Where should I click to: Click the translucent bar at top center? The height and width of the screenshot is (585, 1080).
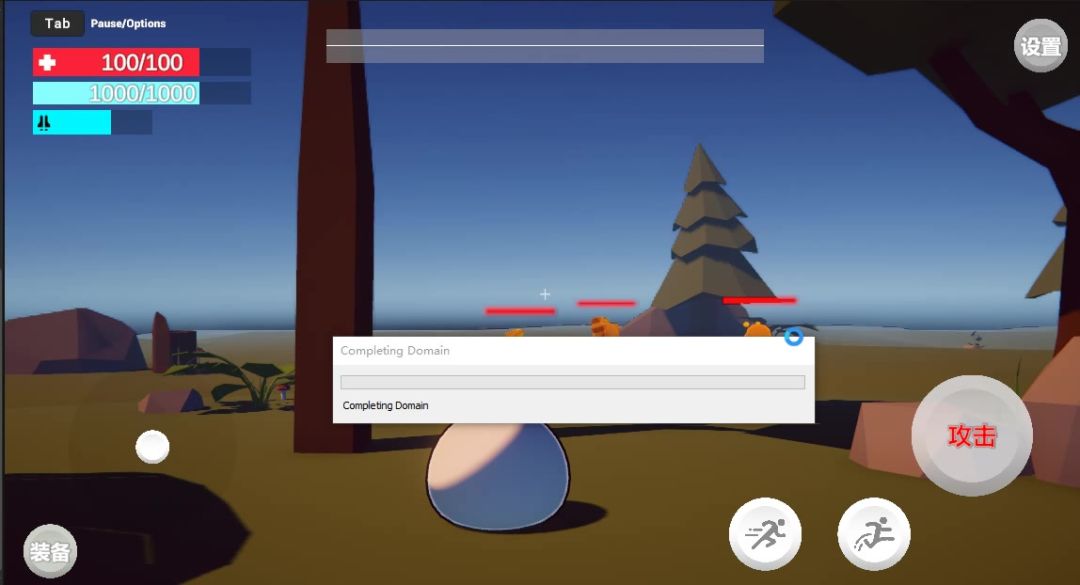[x=544, y=46]
